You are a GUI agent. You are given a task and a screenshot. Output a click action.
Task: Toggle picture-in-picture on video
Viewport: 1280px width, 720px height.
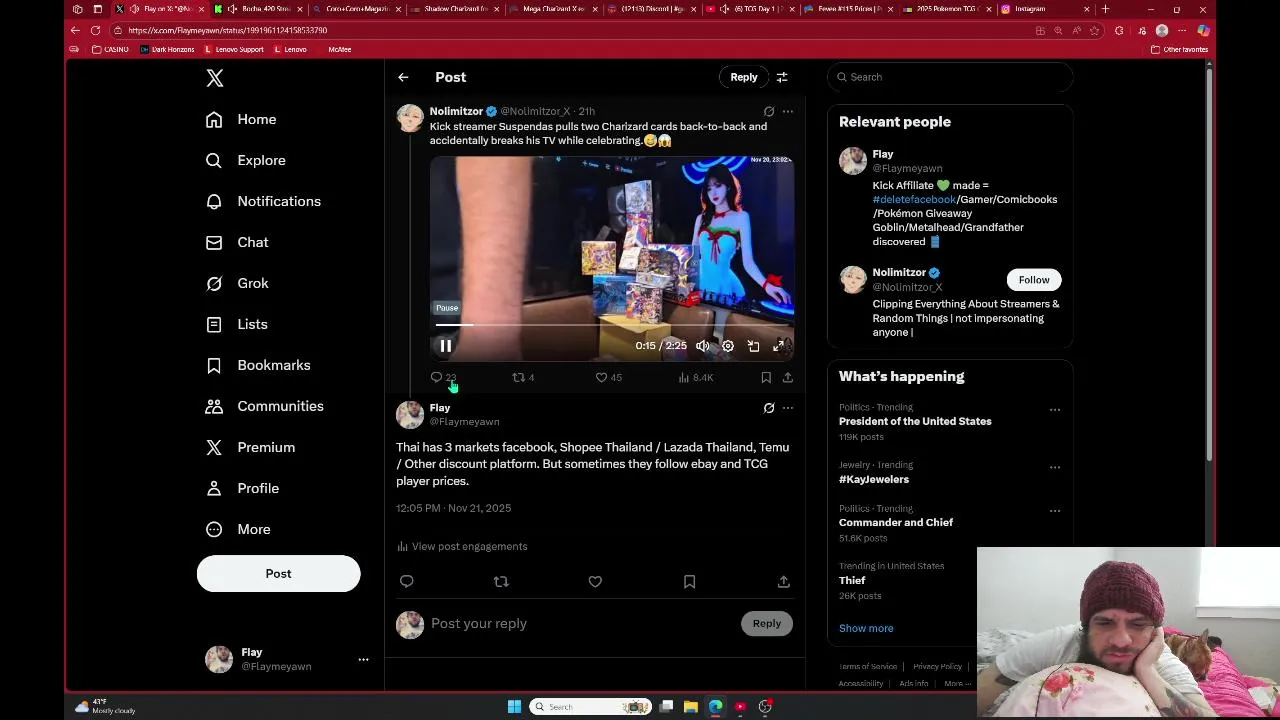point(753,346)
